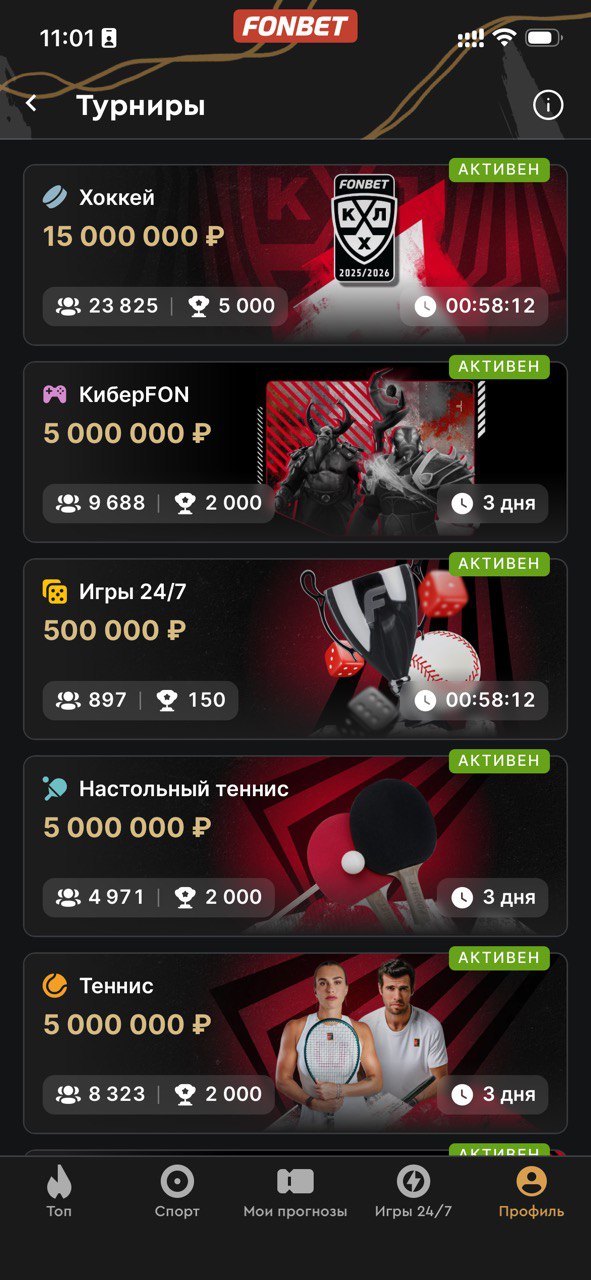Screen dimensions: 591x1280
Task: Tap trophy icon in hockey card
Action: 198,306
